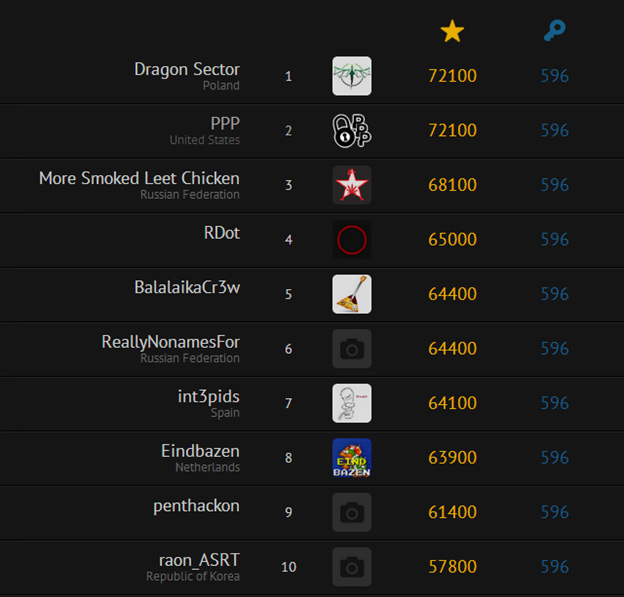624x597 pixels.
Task: Open the BalalaikaCr3w balalaika avatar
Action: (352, 294)
